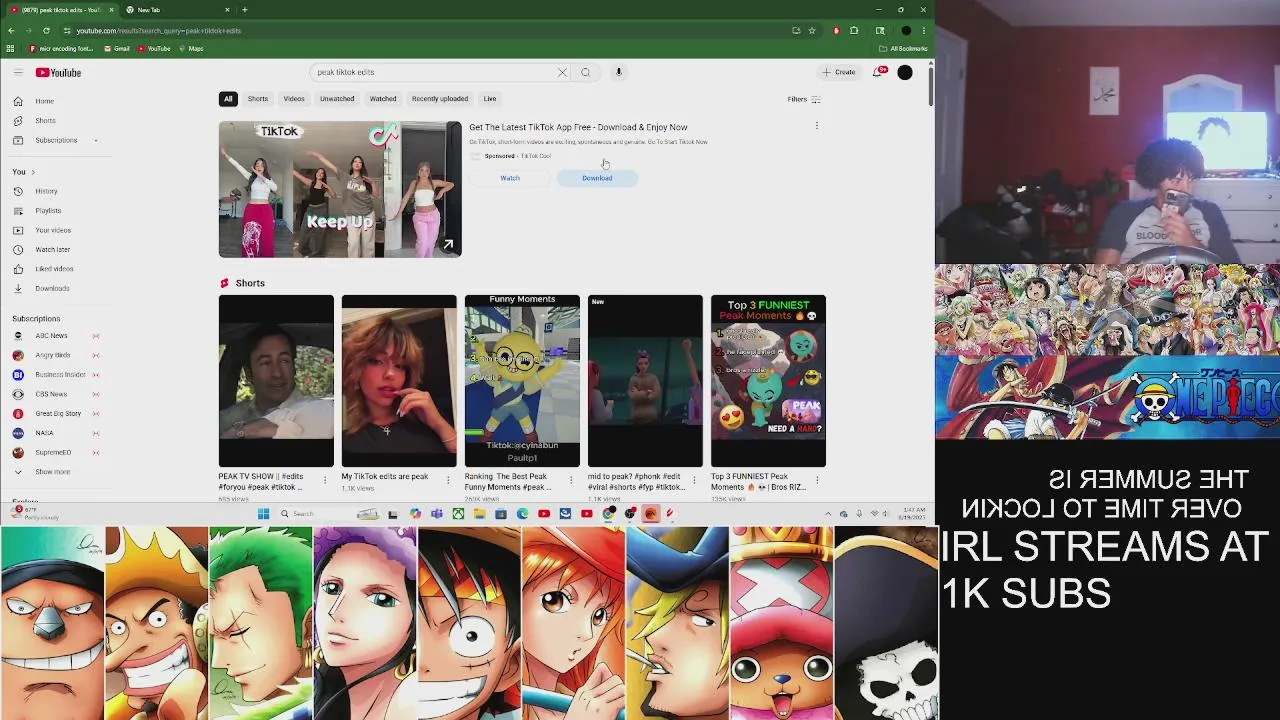Viewport: 1280px width, 720px height.
Task: Start voice search with the microphone
Action: point(619,72)
